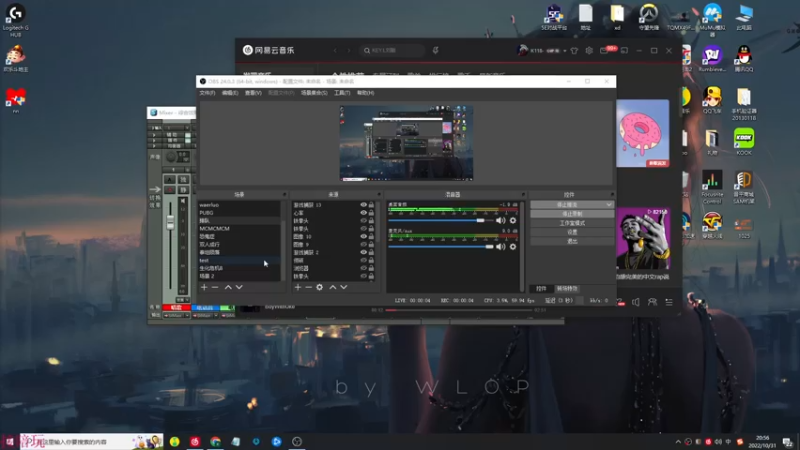Add a new scene with the plus icon
Screen dimensions: 800x450
tap(204, 288)
